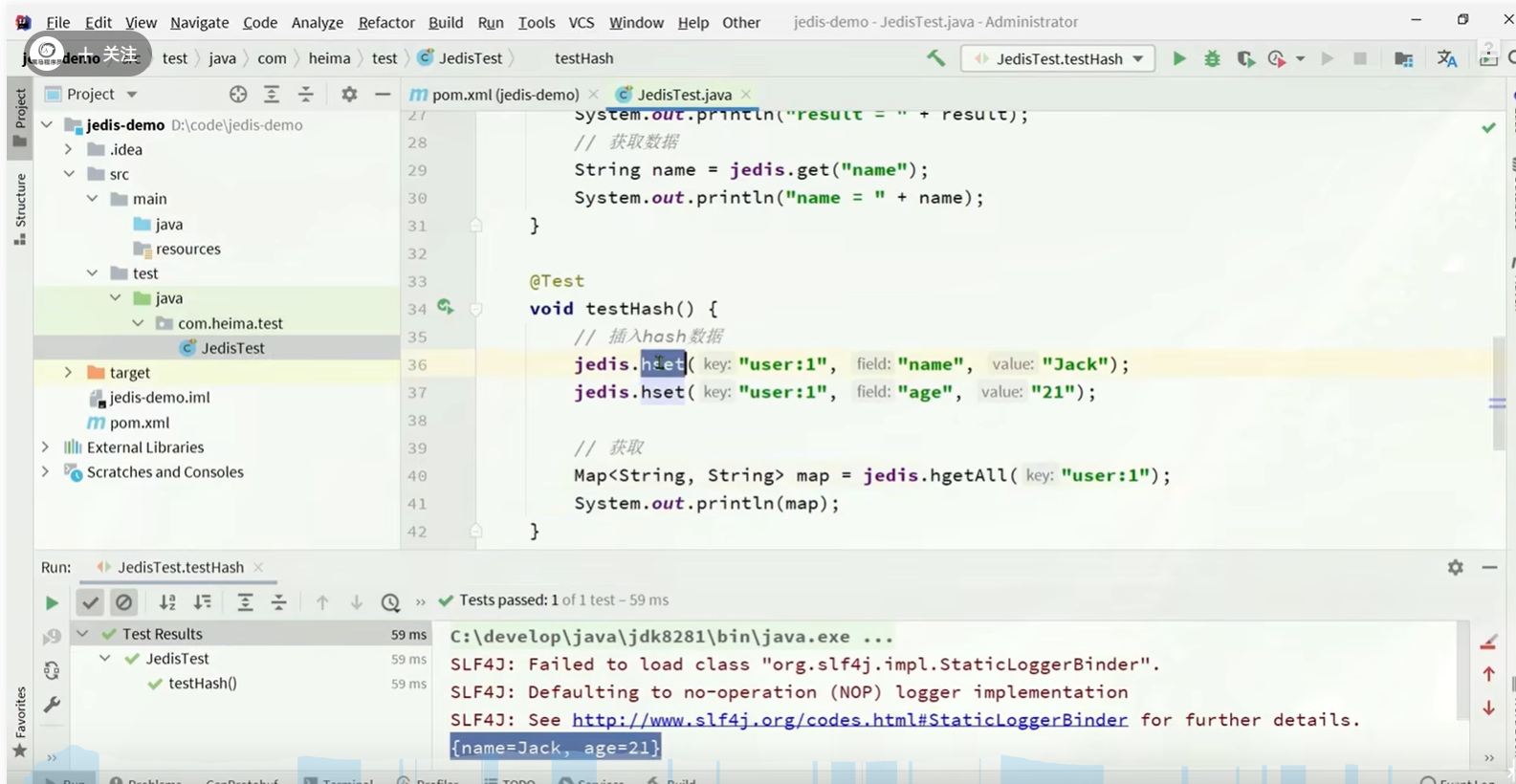Expand the target folder
This screenshot has width=1516, height=784.
click(69, 372)
